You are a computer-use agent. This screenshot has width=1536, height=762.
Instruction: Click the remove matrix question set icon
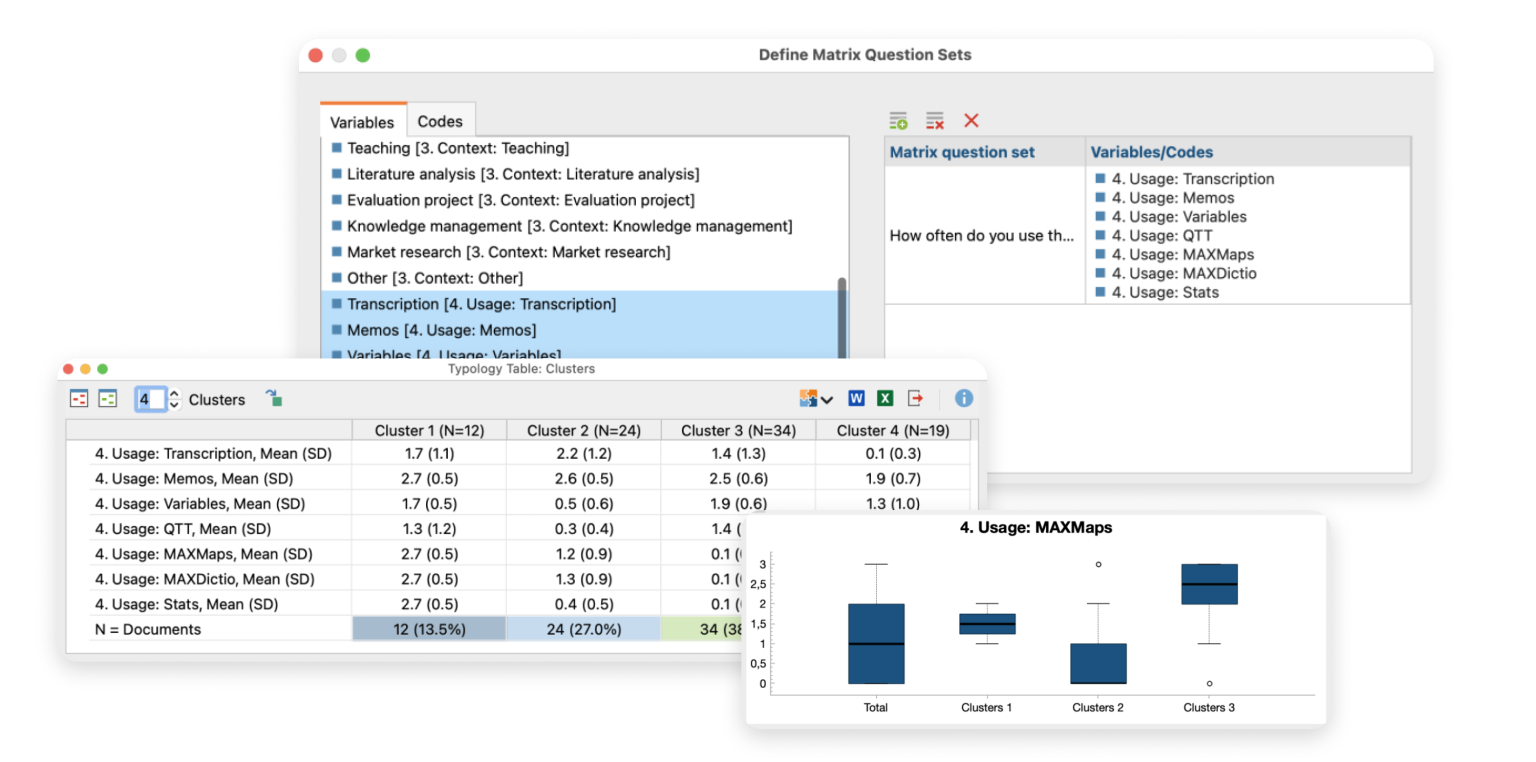tap(934, 121)
